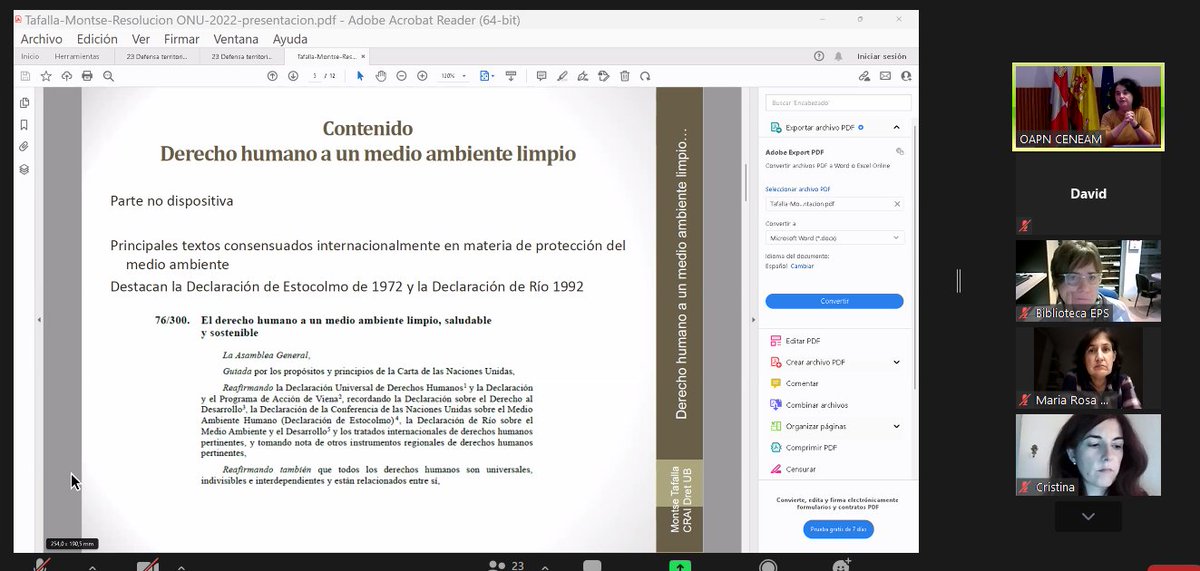Click the help question mark icon
The width and height of the screenshot is (1200, 571).
click(x=819, y=57)
